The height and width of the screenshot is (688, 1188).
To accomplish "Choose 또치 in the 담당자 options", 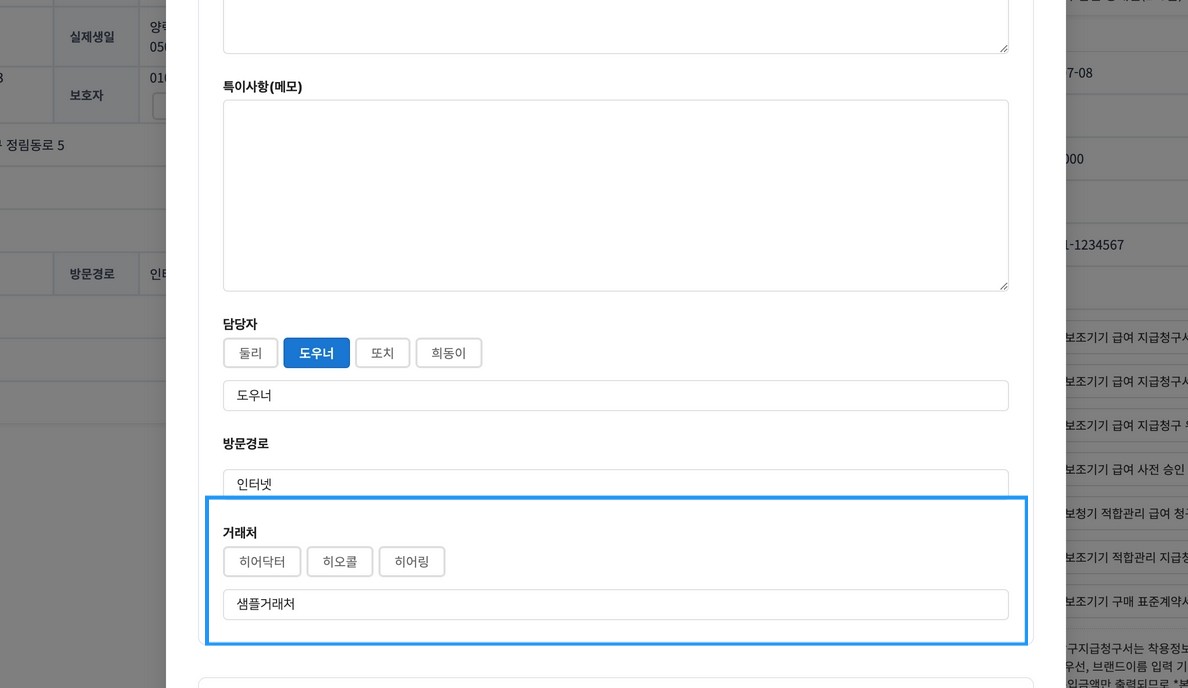I will tap(382, 353).
